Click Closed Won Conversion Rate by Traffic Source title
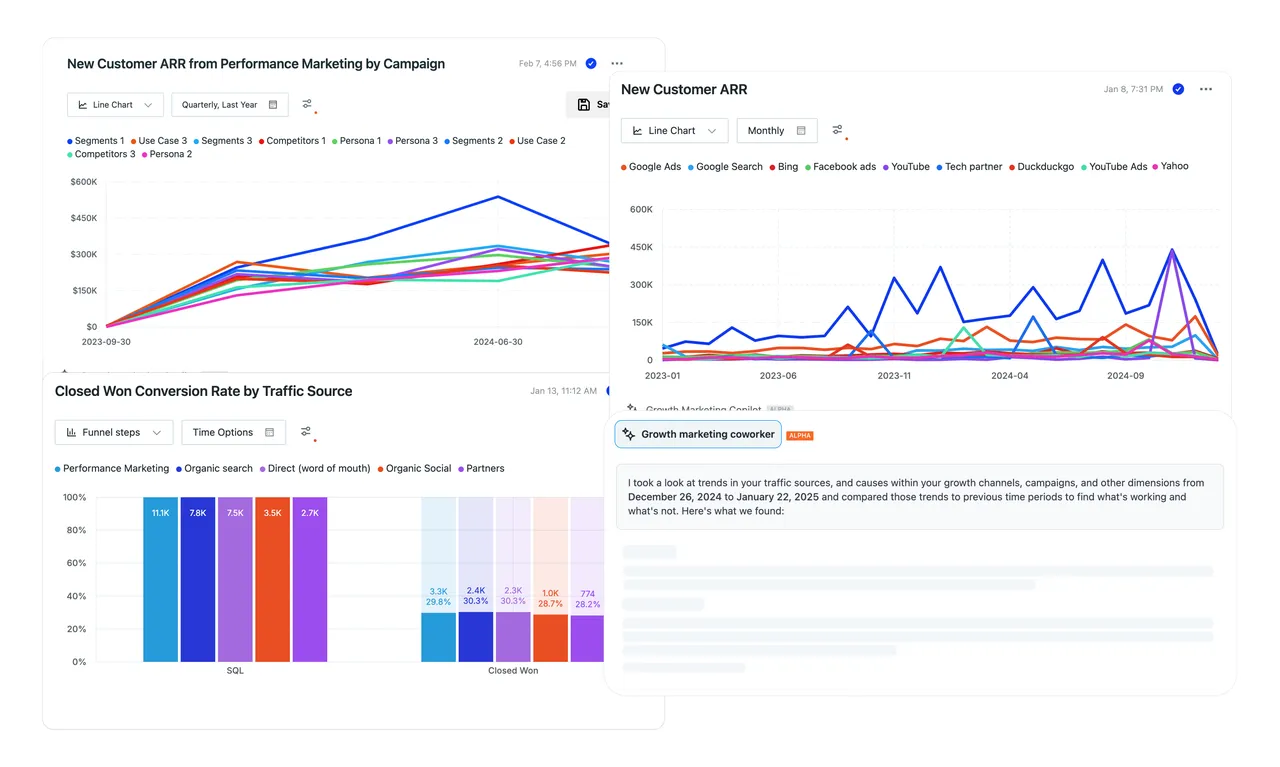The width and height of the screenshot is (1280, 767). (x=204, y=391)
